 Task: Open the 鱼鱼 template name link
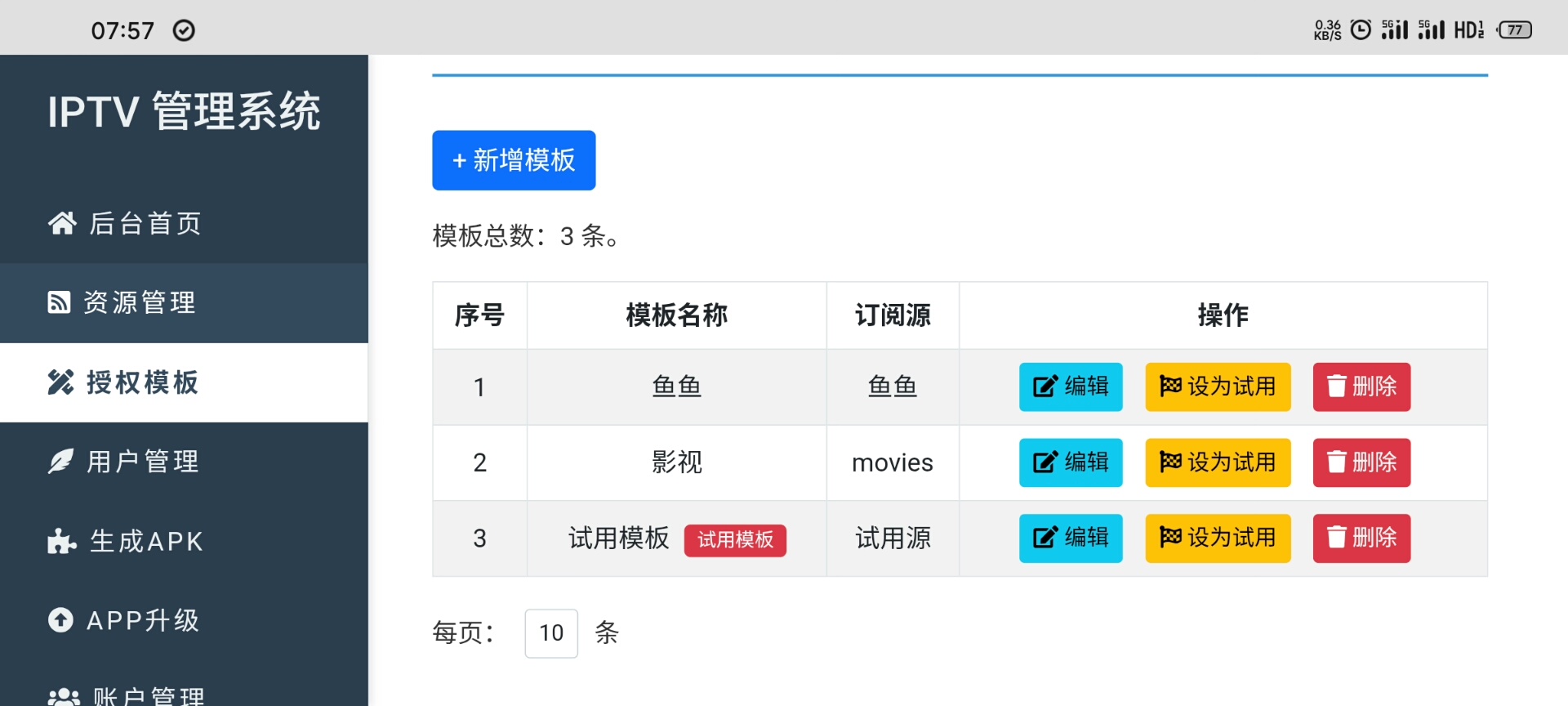[x=676, y=387]
